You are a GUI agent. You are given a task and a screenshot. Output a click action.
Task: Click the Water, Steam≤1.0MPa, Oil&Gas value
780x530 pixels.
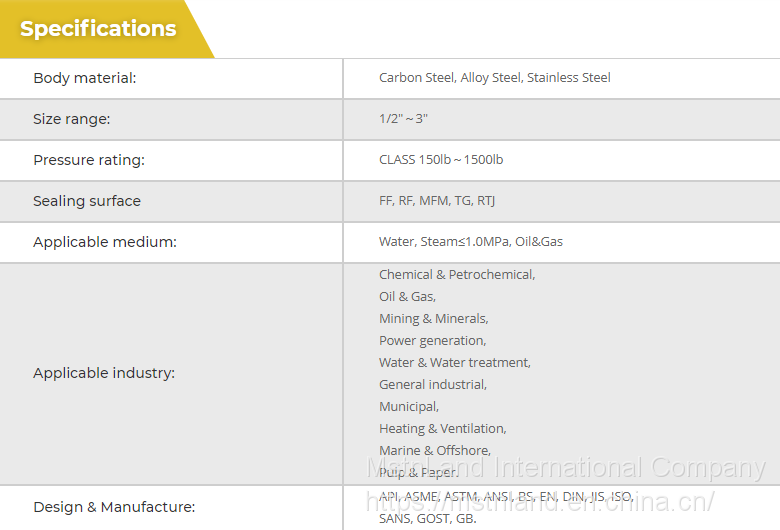tap(470, 242)
